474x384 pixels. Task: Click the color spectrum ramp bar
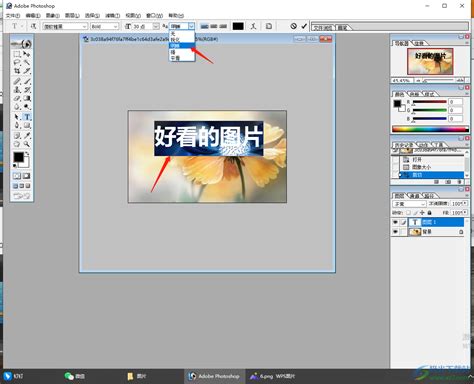pyautogui.click(x=430, y=129)
